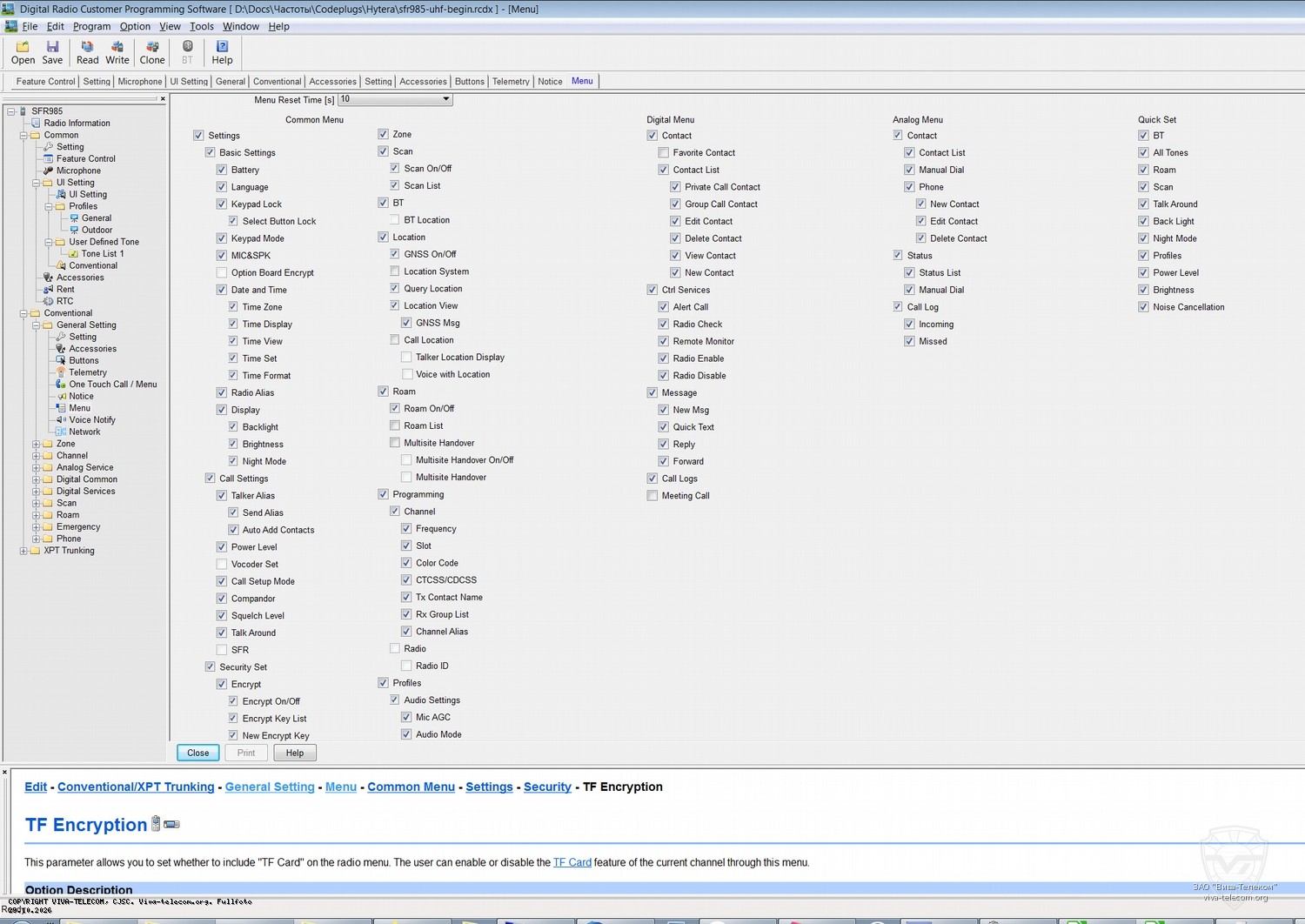Read data from radio via toolbar

coord(87,52)
